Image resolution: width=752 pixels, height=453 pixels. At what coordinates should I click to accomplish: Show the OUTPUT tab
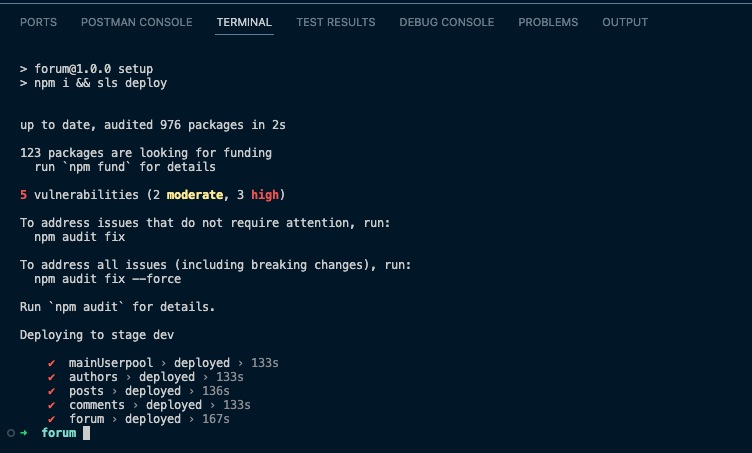click(x=625, y=22)
